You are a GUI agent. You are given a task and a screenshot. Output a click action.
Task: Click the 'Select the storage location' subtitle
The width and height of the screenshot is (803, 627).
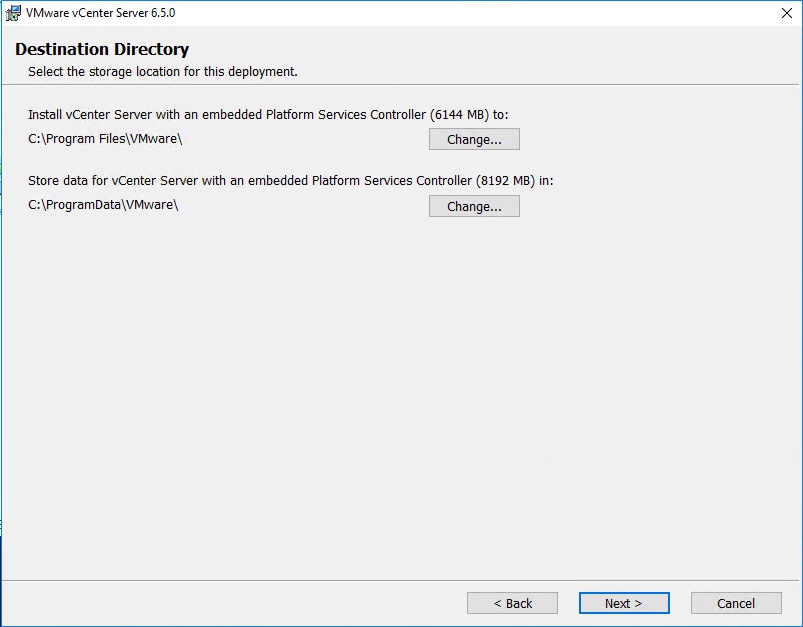click(x=162, y=72)
